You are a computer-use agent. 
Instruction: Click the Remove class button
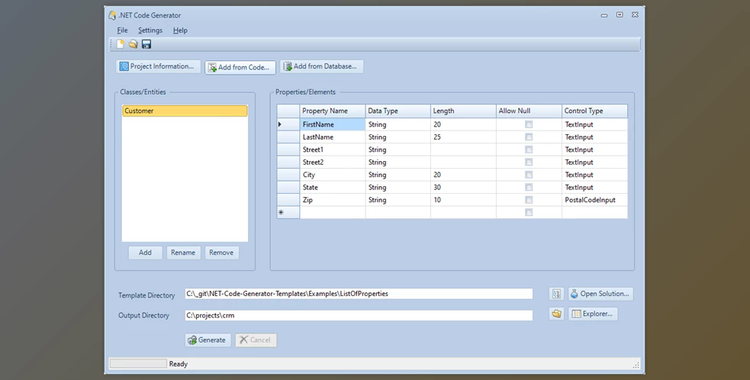[x=221, y=253]
